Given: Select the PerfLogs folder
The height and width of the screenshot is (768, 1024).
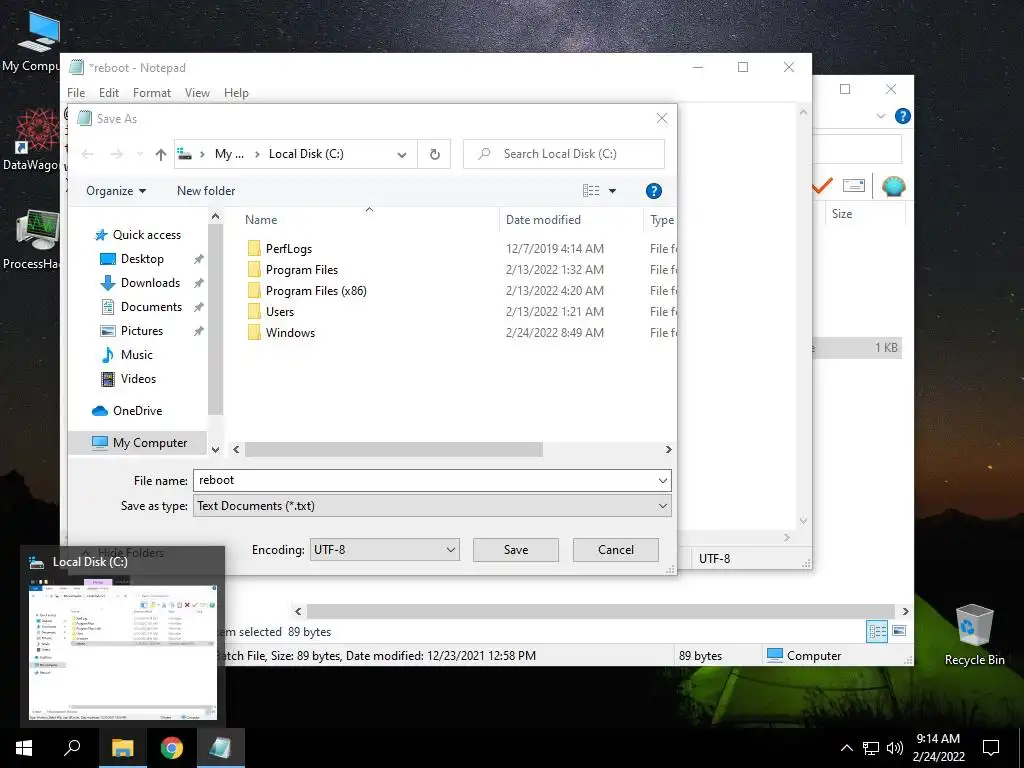Looking at the screenshot, I should [x=289, y=249].
